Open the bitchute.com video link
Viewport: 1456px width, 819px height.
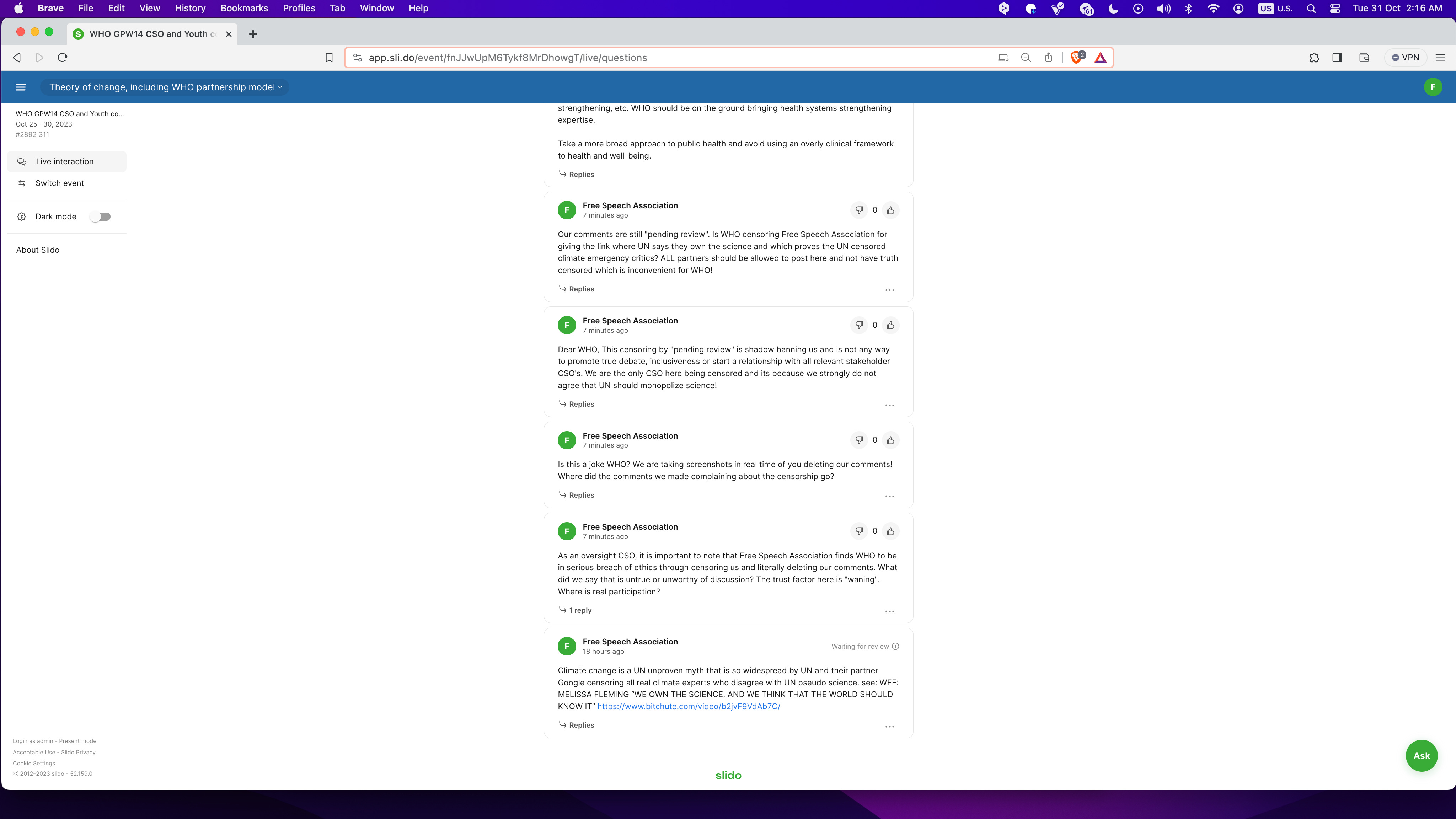(689, 707)
